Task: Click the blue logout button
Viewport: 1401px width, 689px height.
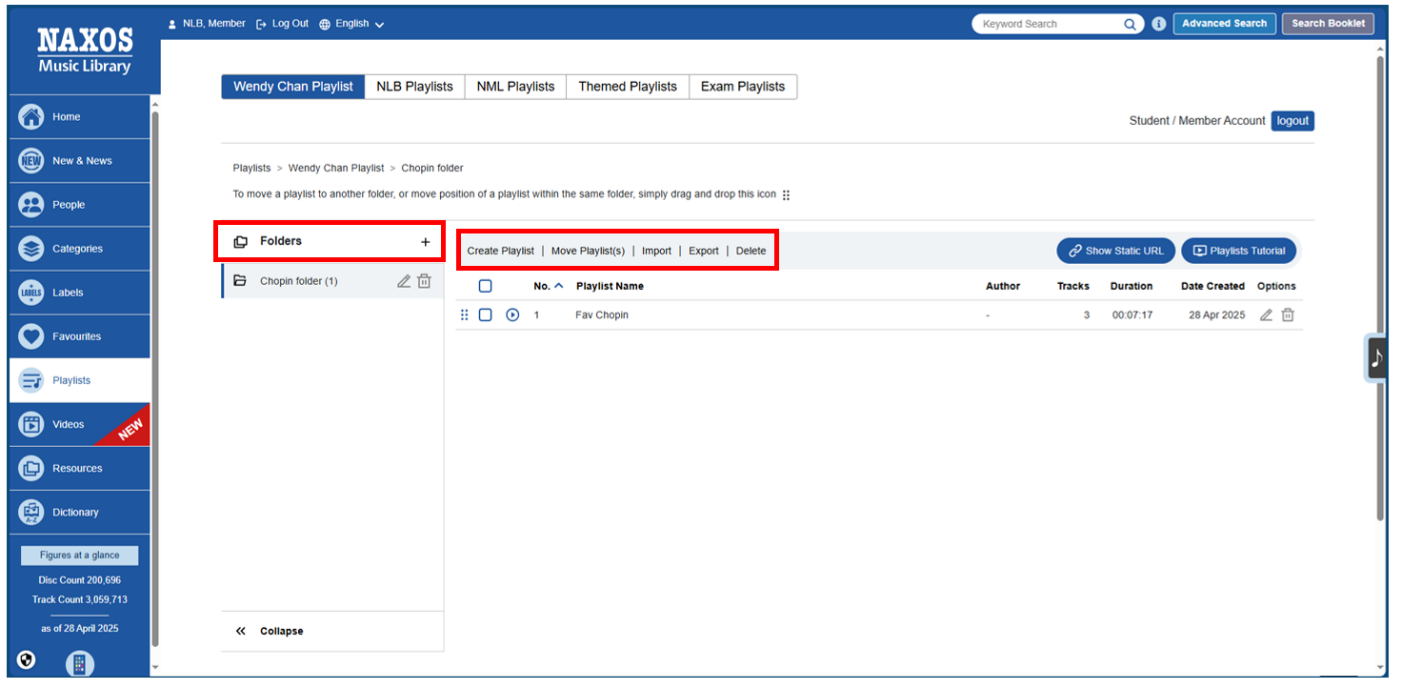Action: click(x=1292, y=121)
